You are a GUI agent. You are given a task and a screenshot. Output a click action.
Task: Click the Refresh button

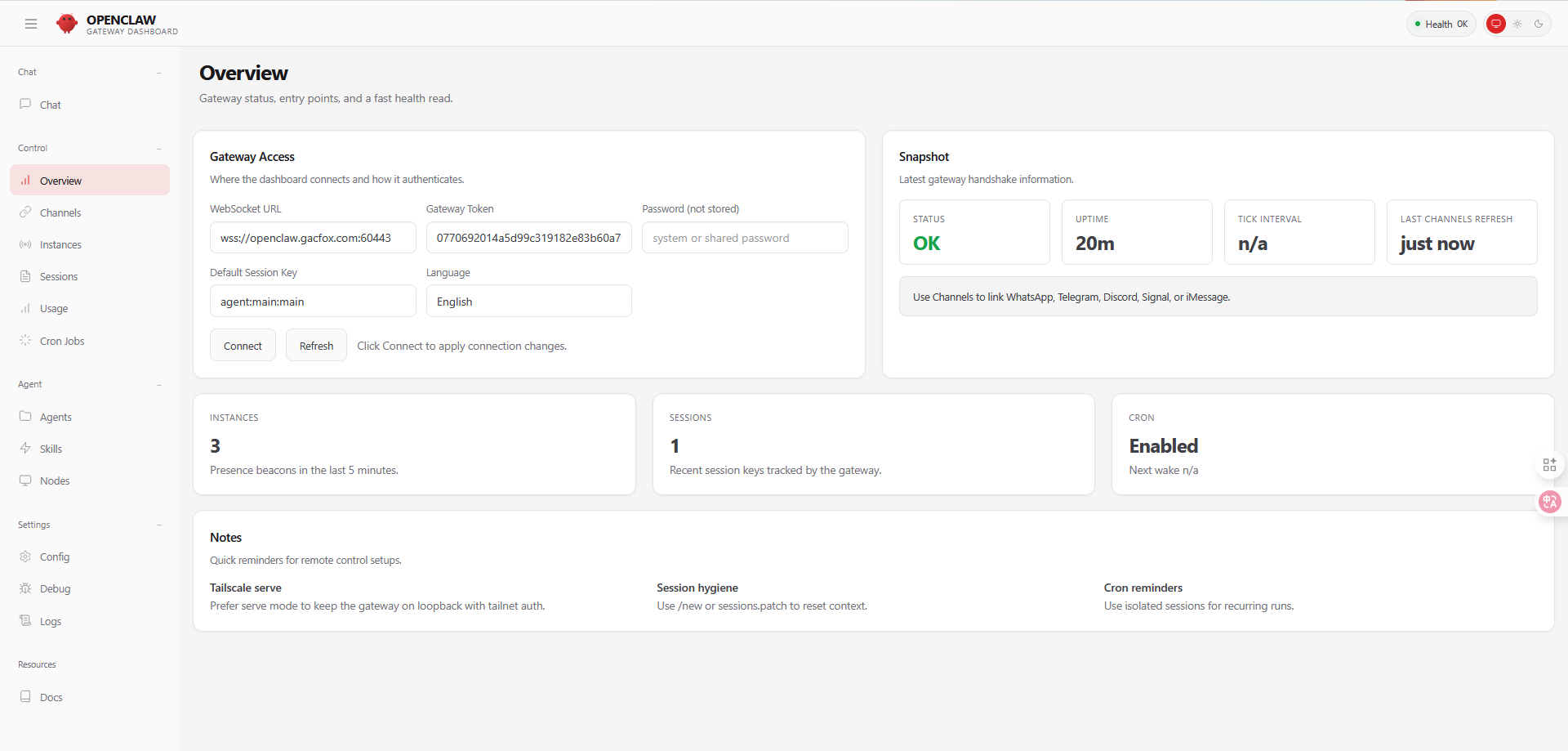pyautogui.click(x=316, y=346)
